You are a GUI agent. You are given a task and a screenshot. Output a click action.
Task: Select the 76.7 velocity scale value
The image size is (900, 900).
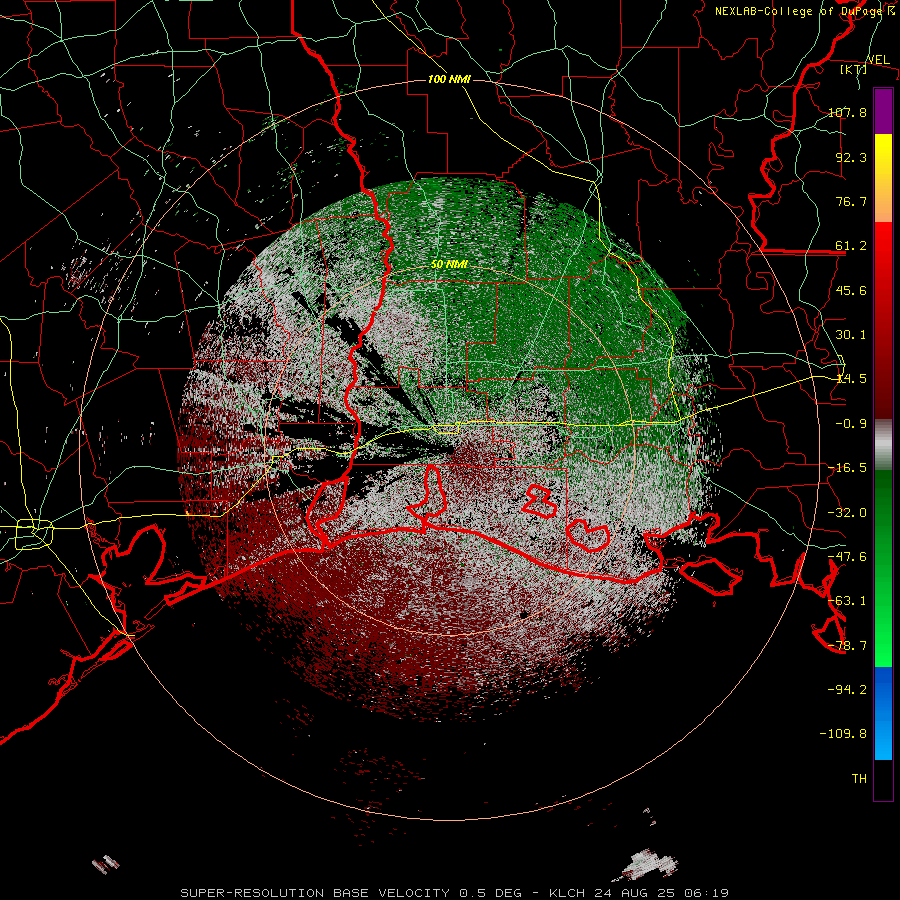point(851,201)
